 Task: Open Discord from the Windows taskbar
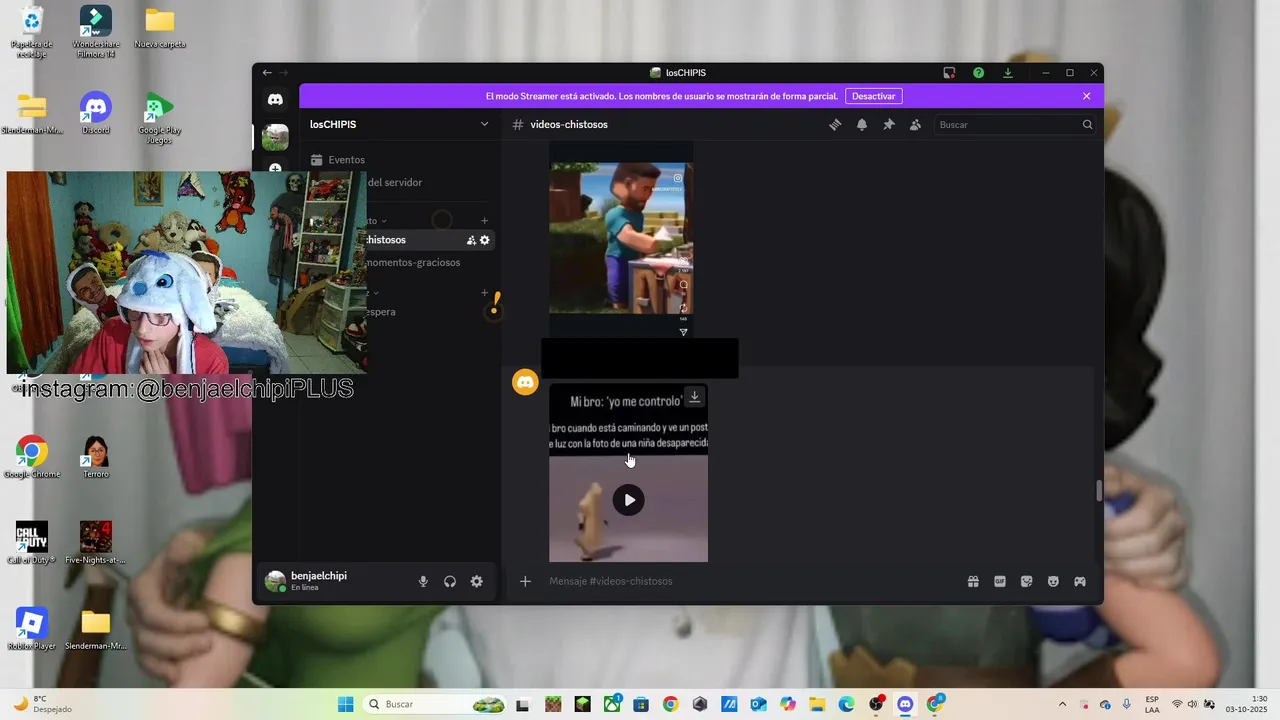(905, 704)
